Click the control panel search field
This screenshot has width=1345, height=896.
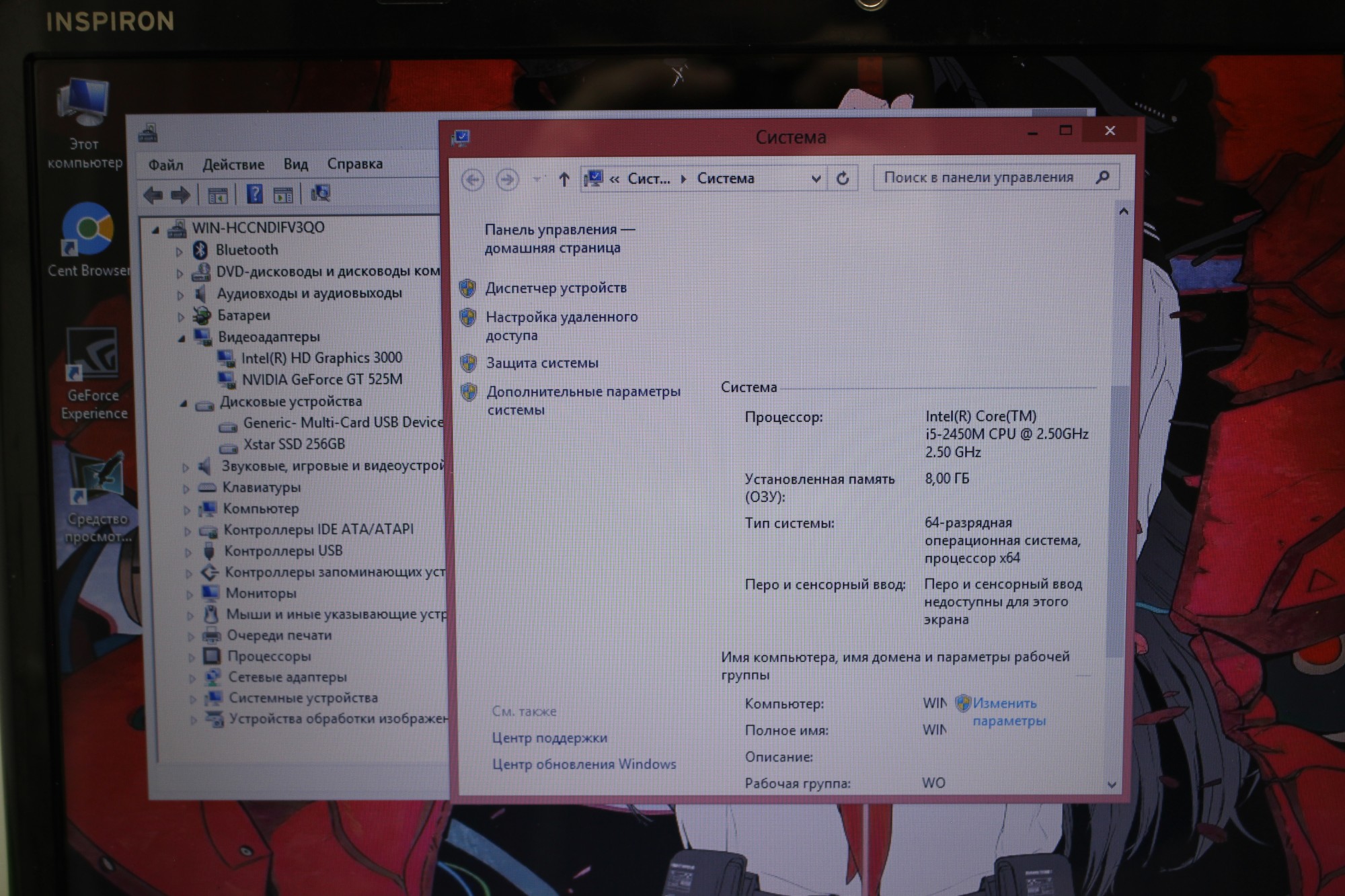978,177
